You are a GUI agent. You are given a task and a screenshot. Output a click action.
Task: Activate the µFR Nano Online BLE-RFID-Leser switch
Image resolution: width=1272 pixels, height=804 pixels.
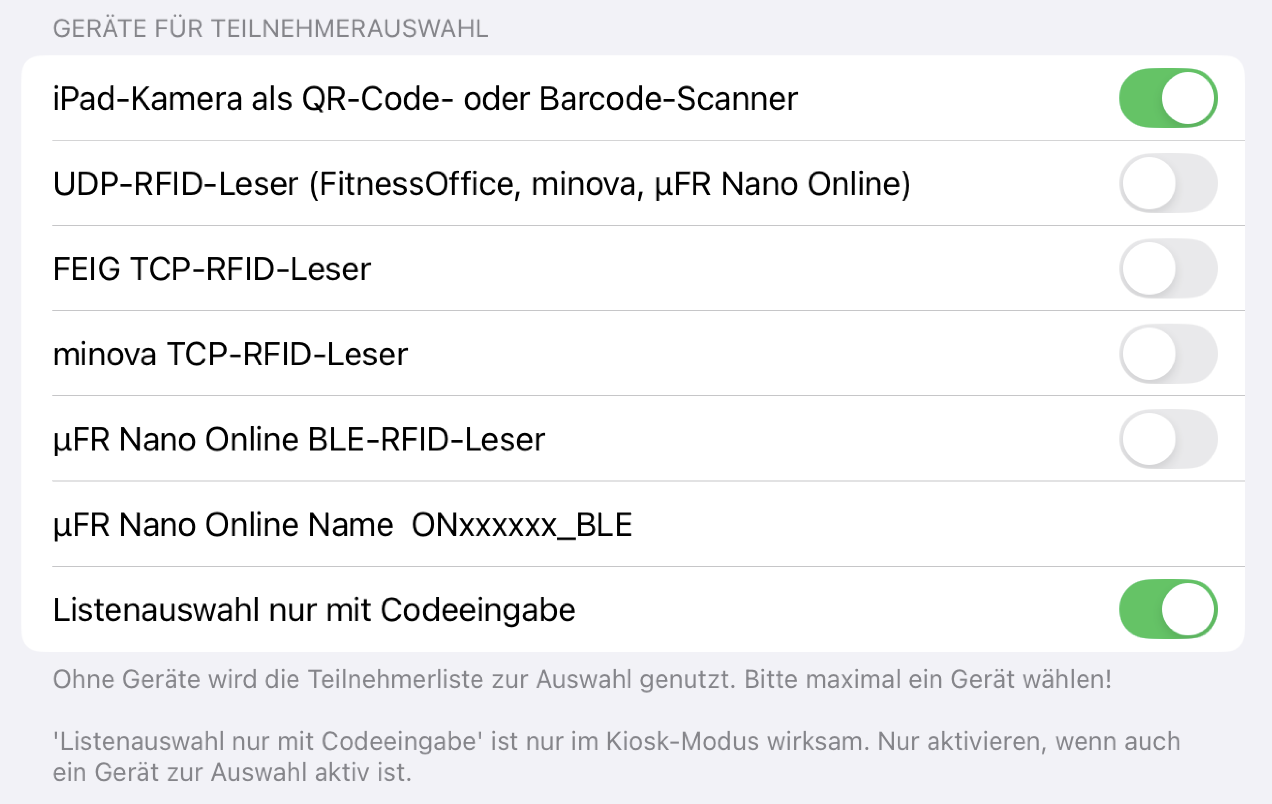pyautogui.click(x=1167, y=439)
